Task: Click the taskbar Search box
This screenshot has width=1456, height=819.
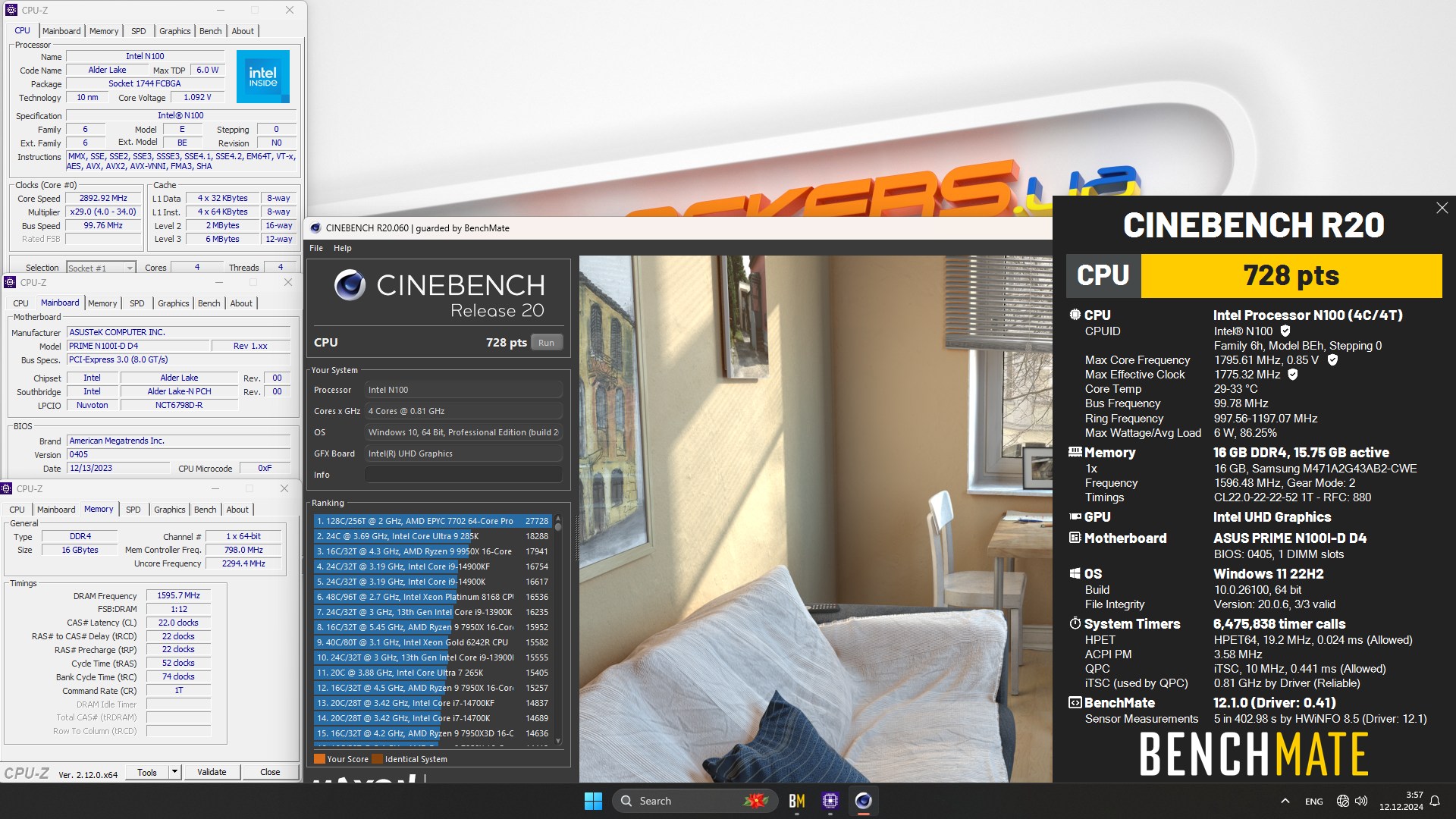Action: [695, 801]
